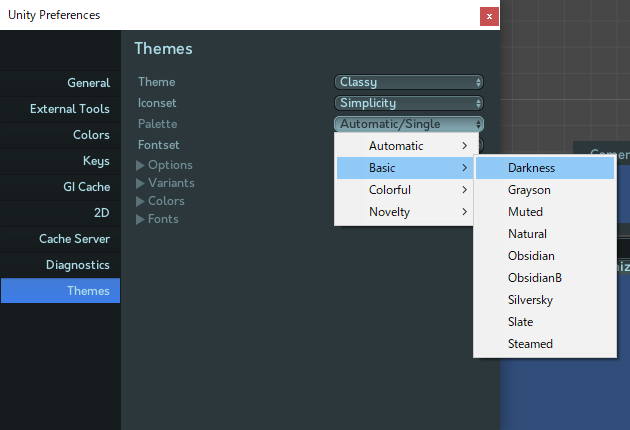This screenshot has width=630, height=430.
Task: Open the General preferences section
Action: pos(60,83)
